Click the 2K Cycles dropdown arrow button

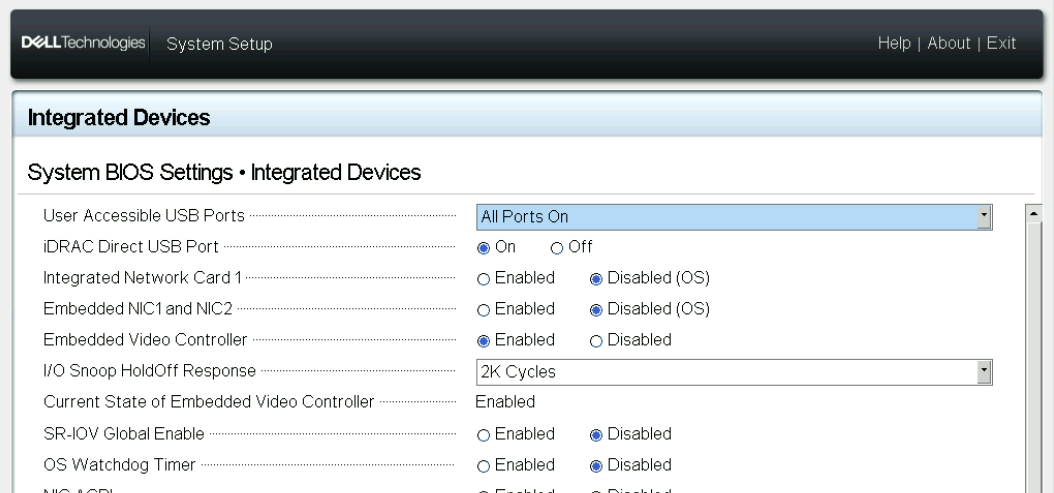(x=984, y=372)
